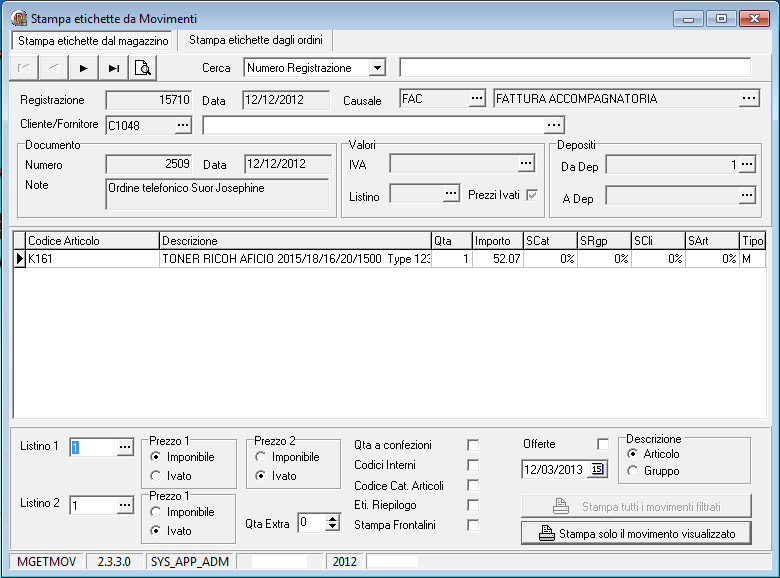Click the Listino 2 input field
This screenshot has width=780, height=578.
click(x=94, y=505)
